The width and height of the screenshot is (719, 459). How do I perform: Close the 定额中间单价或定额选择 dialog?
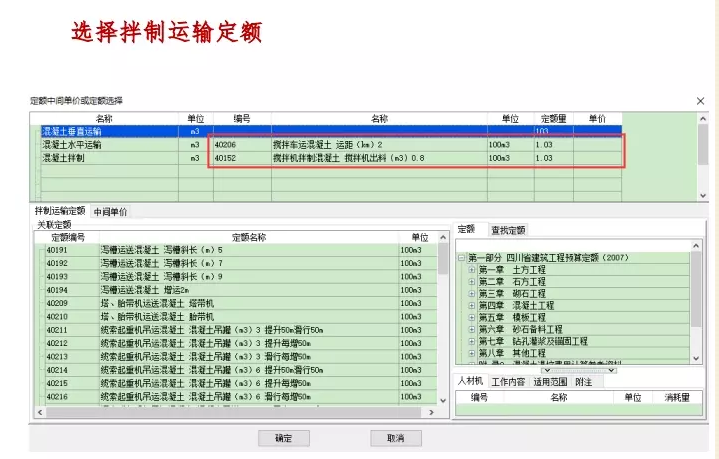[x=700, y=101]
